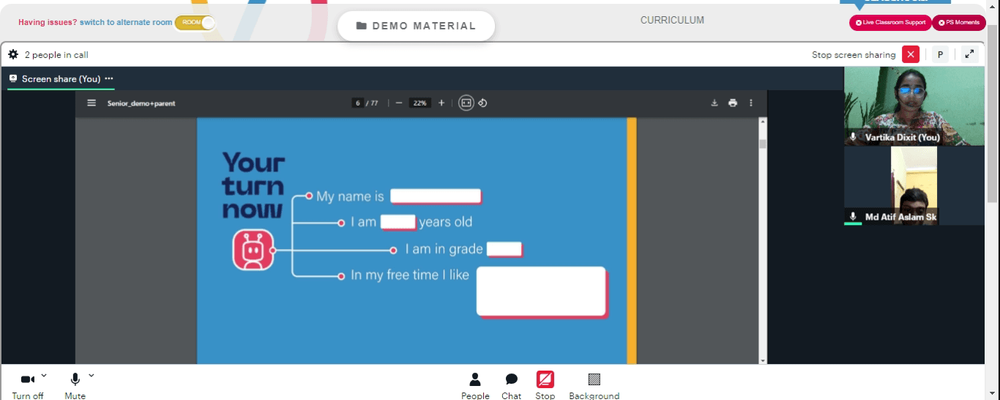The height and width of the screenshot is (400, 1000).
Task: Open the Chat panel
Action: coord(511,385)
